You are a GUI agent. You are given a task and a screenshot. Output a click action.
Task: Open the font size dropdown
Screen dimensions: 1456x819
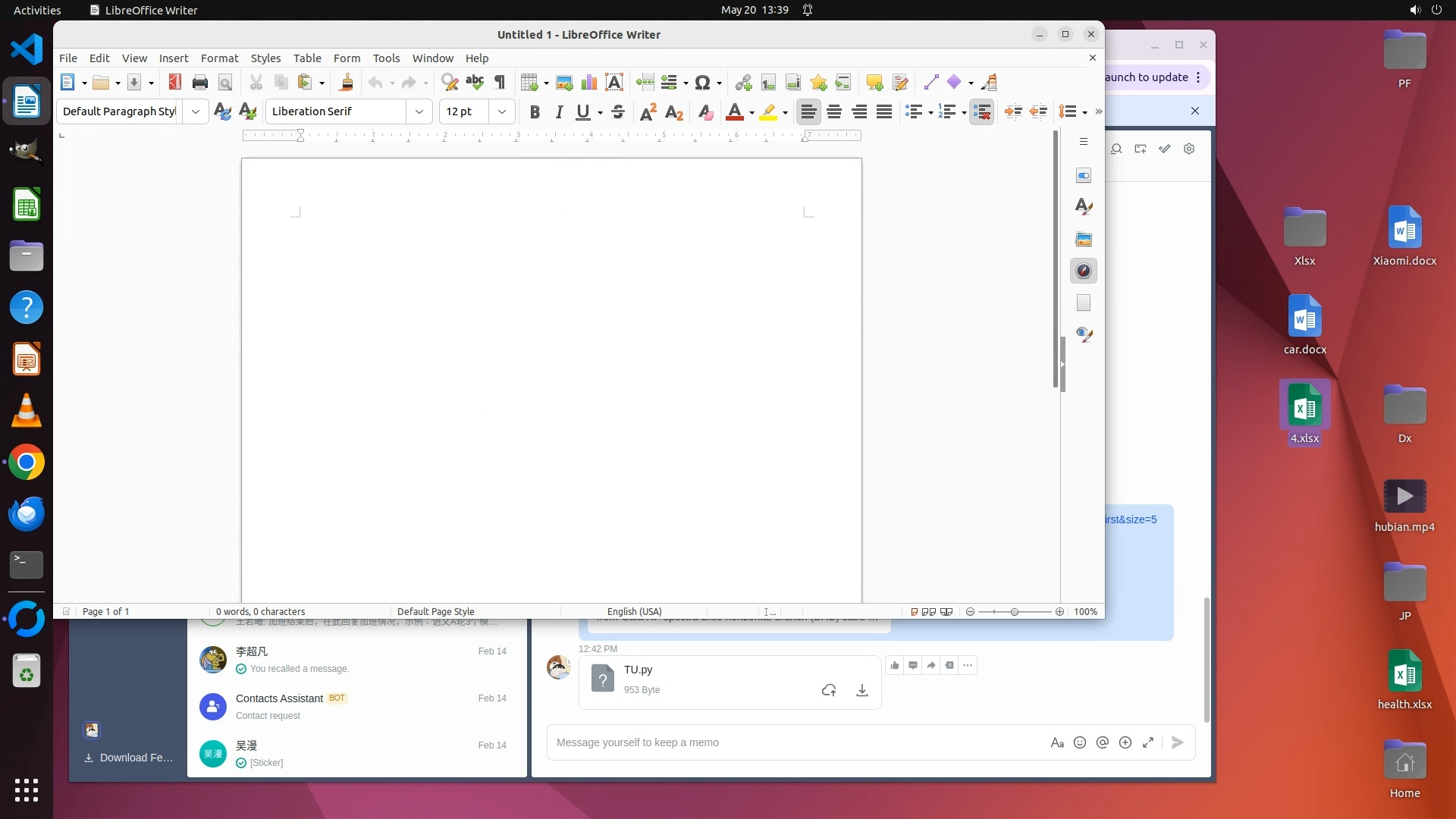tap(501, 111)
